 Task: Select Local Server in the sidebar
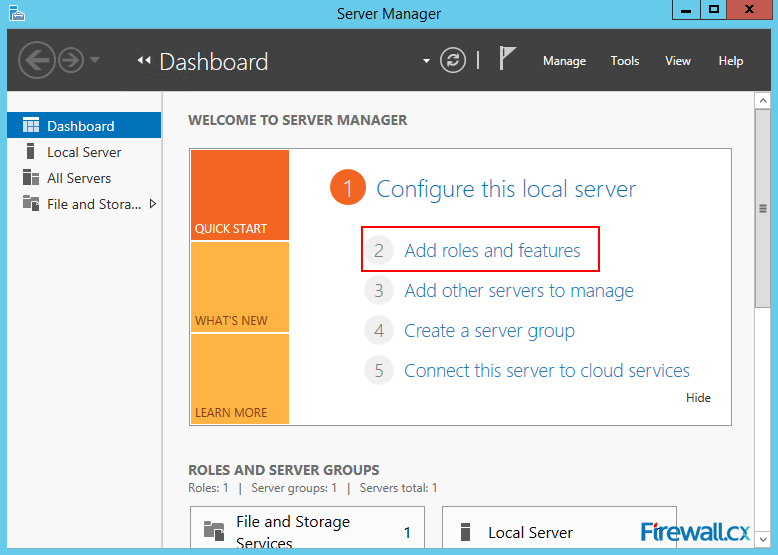(x=84, y=152)
